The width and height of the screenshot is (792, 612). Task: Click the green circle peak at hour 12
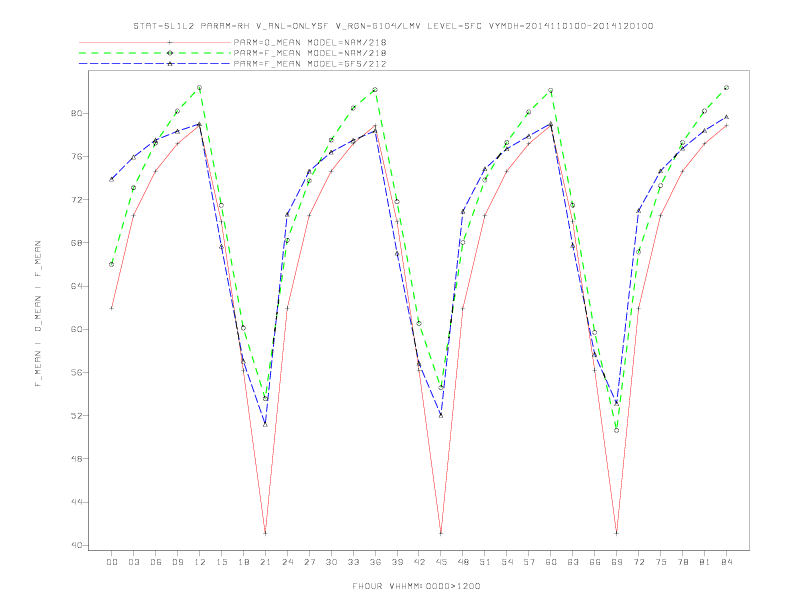pos(200,88)
